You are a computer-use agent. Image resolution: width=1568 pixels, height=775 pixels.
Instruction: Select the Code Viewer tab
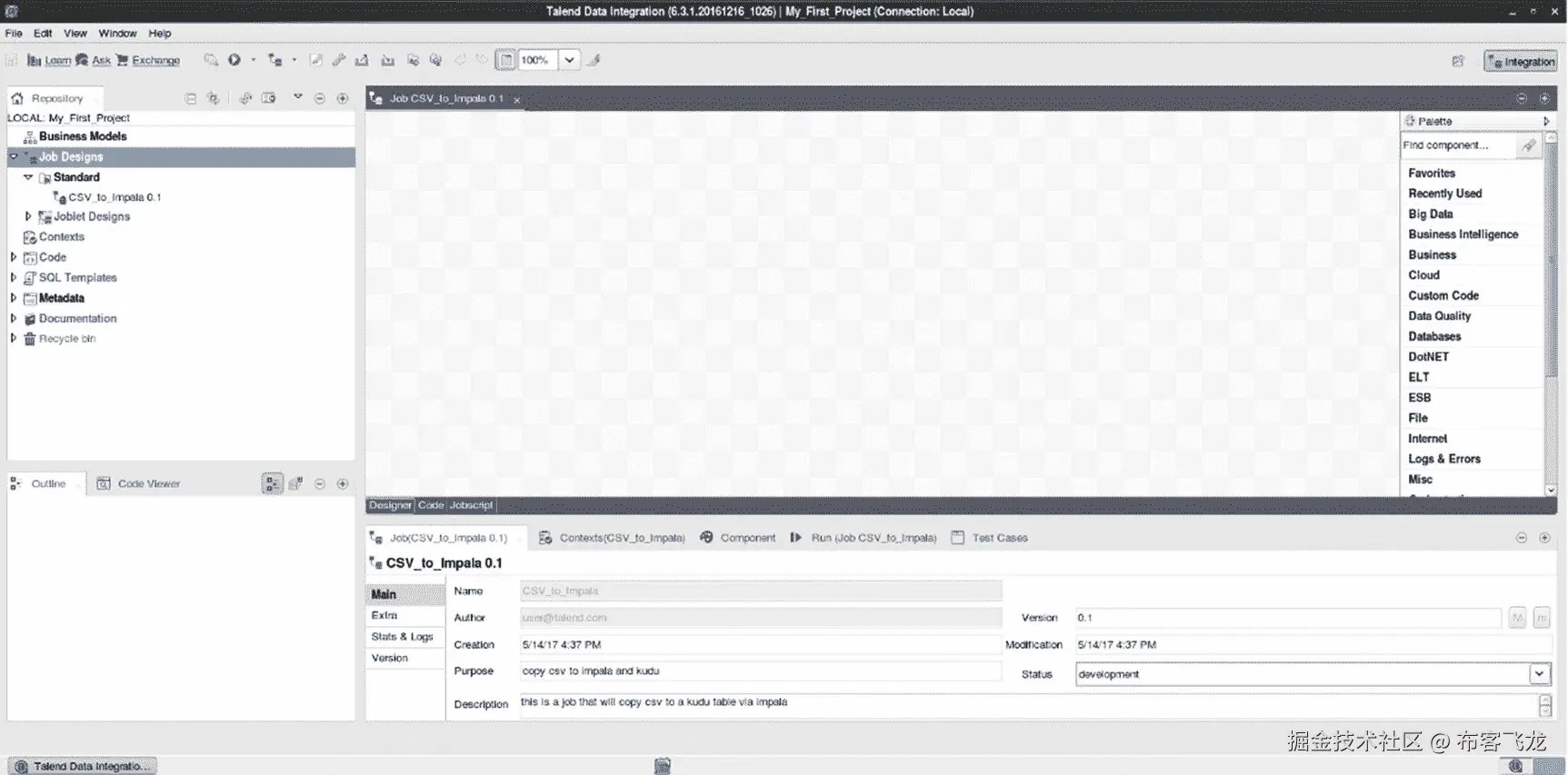tap(139, 484)
